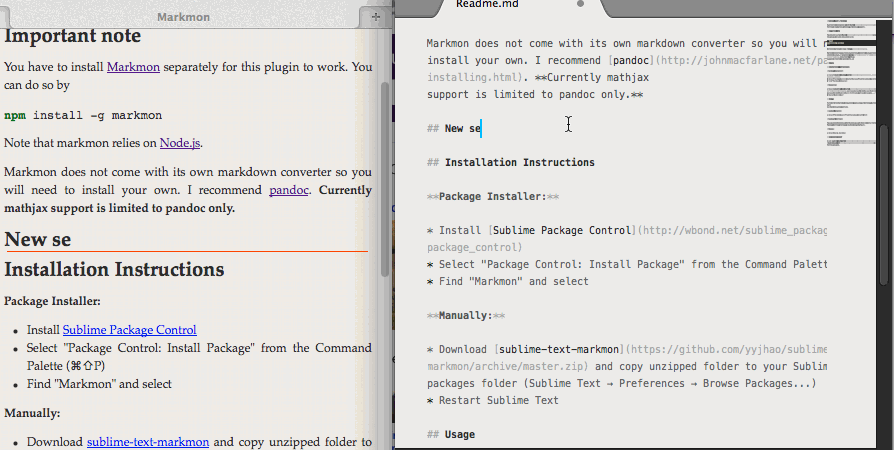Image resolution: width=894 pixels, height=450 pixels.
Task: Select the Readme.md editor tab
Action: click(x=487, y=5)
